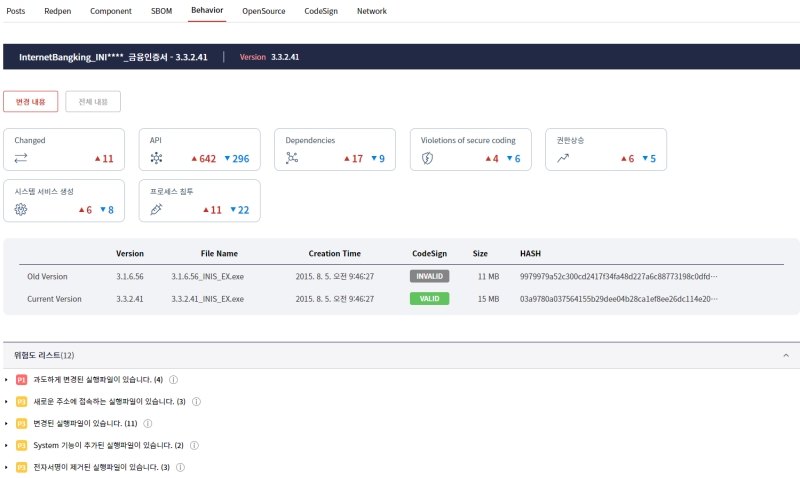Viewport: 800px width, 478px height.
Task: Open the Changed summary card
Action: tap(64, 149)
